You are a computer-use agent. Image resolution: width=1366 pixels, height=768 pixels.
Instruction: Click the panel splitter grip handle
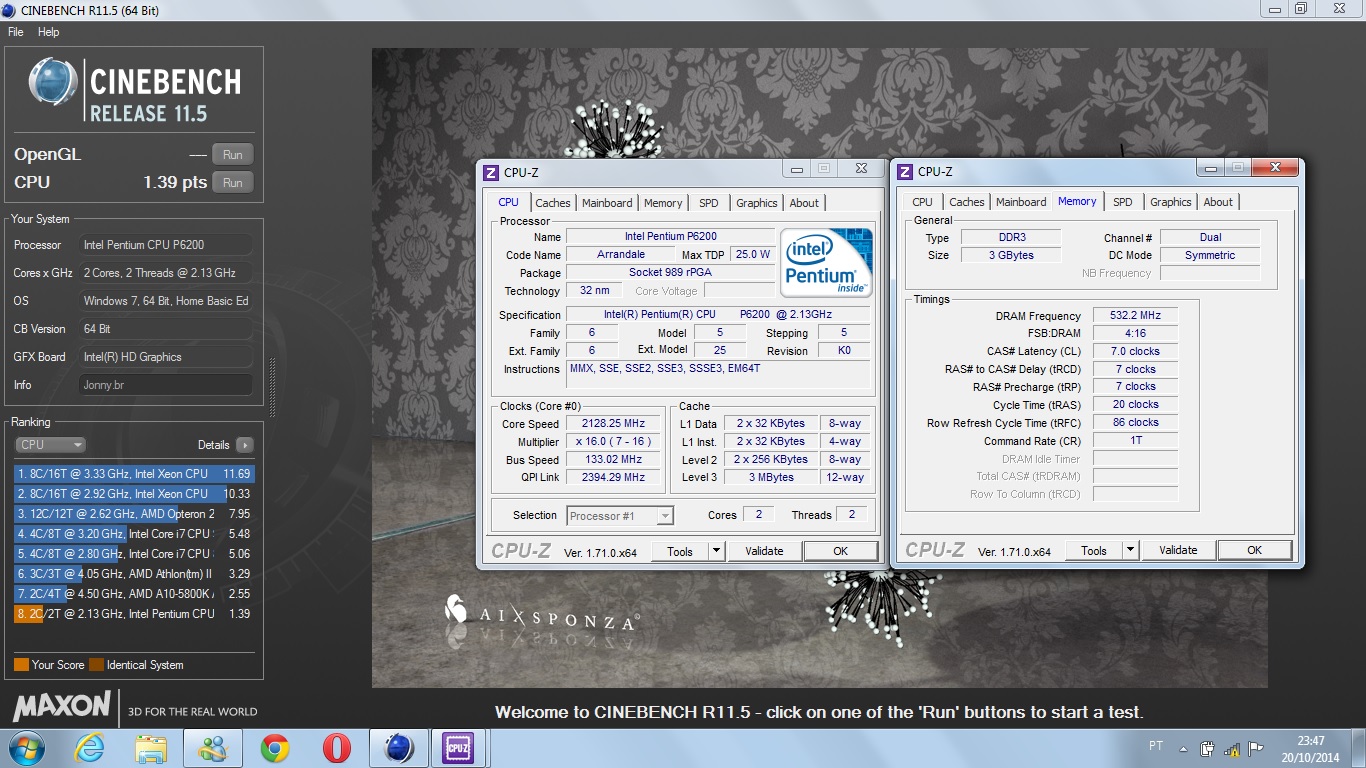[271, 388]
